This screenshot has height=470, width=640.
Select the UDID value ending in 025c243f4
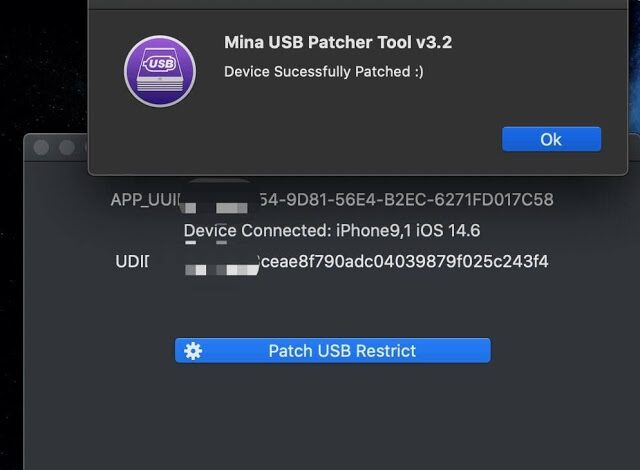pyautogui.click(x=403, y=262)
